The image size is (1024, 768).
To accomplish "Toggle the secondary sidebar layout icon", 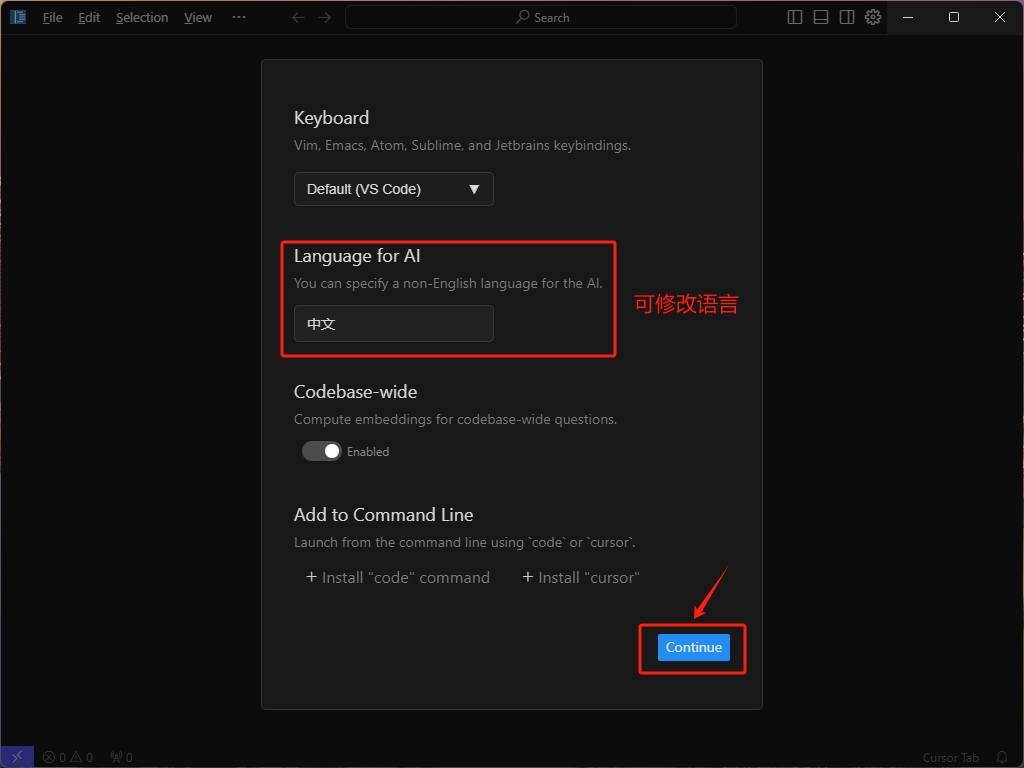I will click(847, 17).
